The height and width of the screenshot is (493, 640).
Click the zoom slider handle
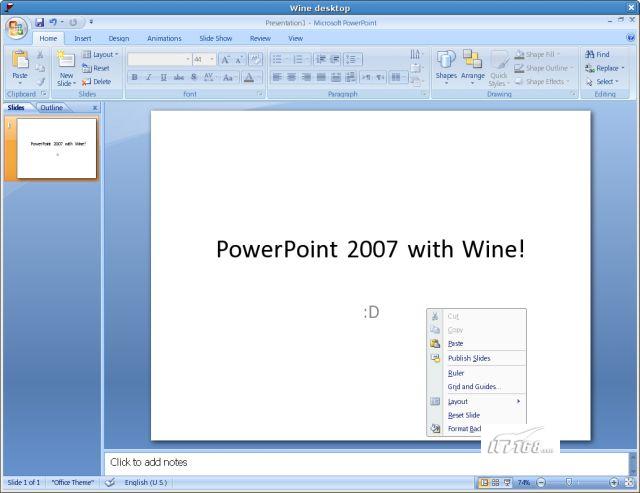[x=569, y=482]
